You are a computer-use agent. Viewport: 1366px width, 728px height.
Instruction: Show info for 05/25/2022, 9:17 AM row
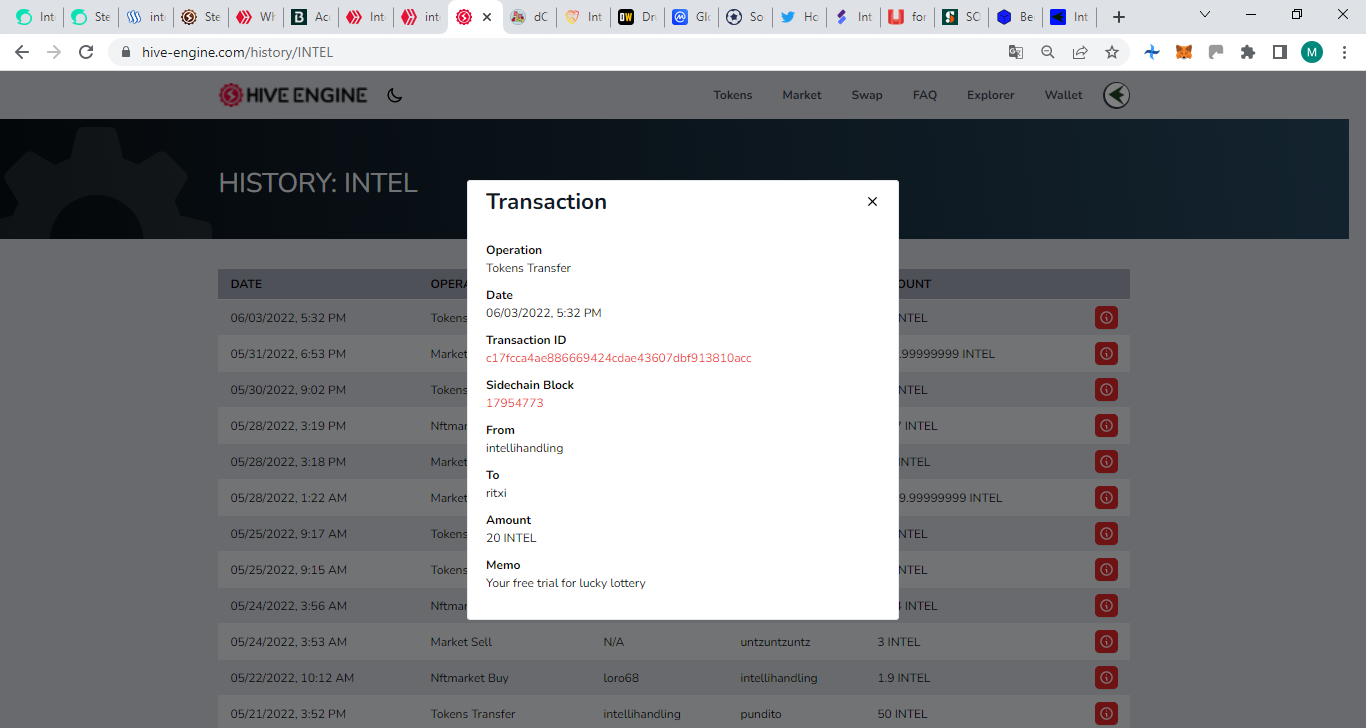tap(1106, 533)
